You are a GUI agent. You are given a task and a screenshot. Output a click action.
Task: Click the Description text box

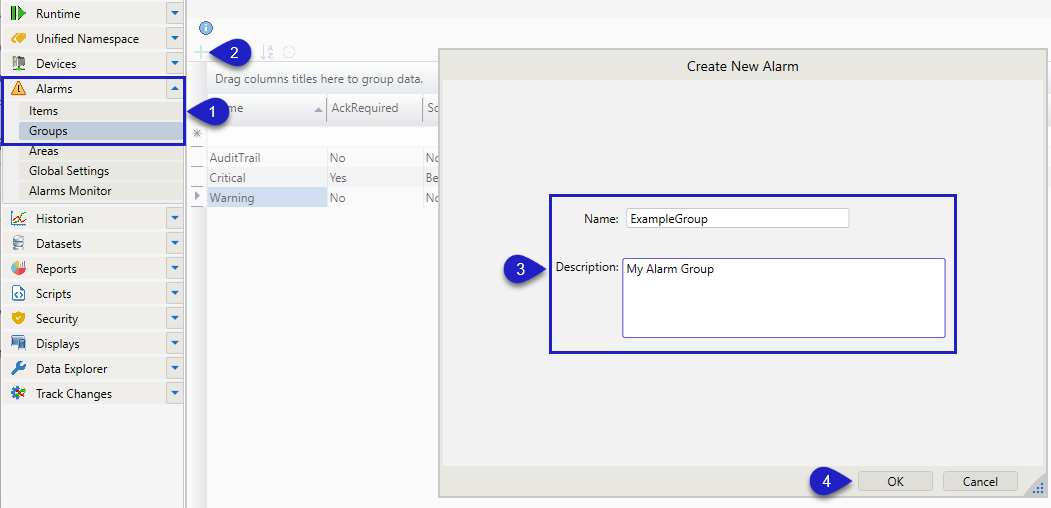click(783, 298)
